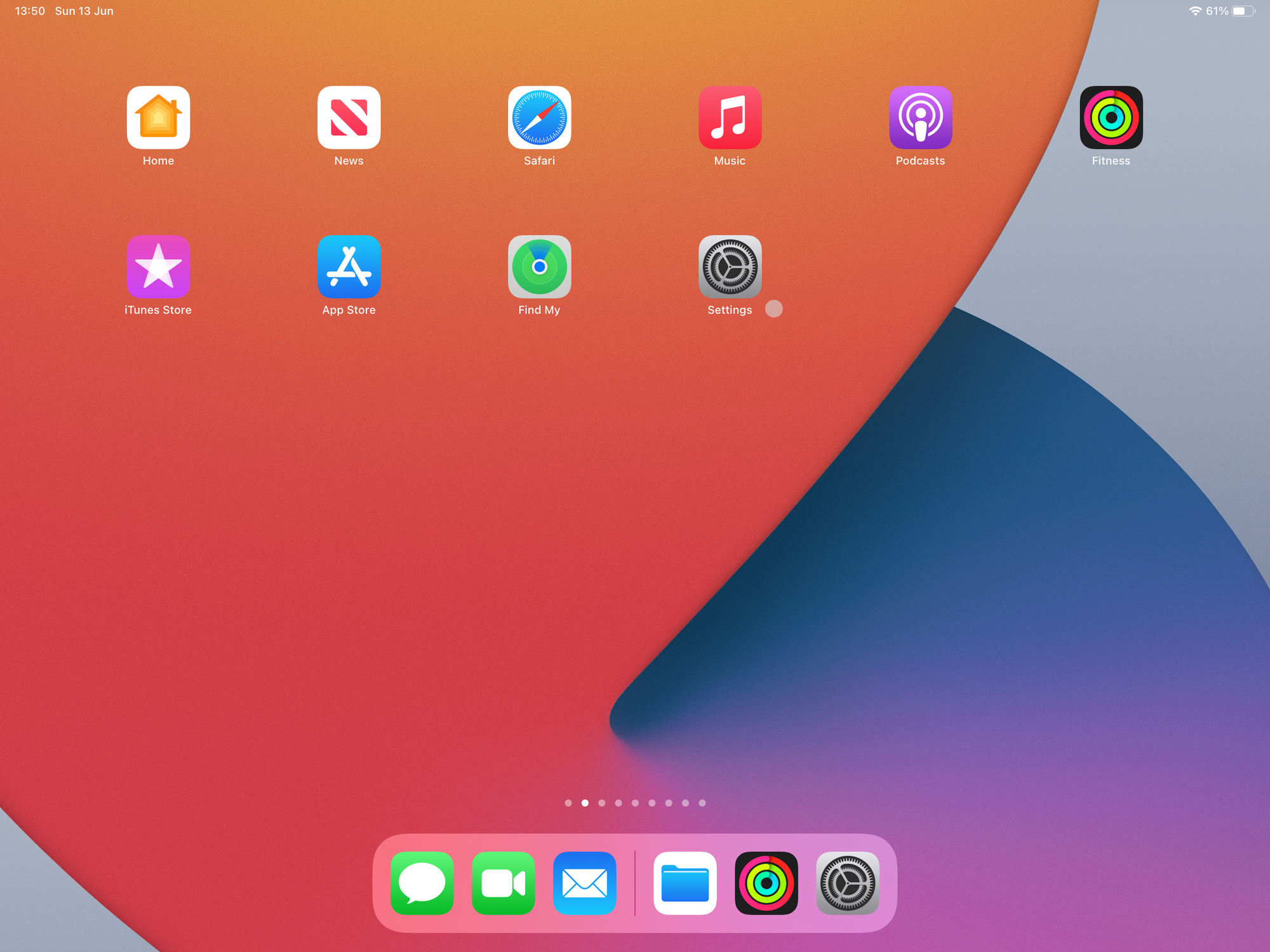Open Settings from the home screen grid
Image resolution: width=1270 pixels, height=952 pixels.
729,267
